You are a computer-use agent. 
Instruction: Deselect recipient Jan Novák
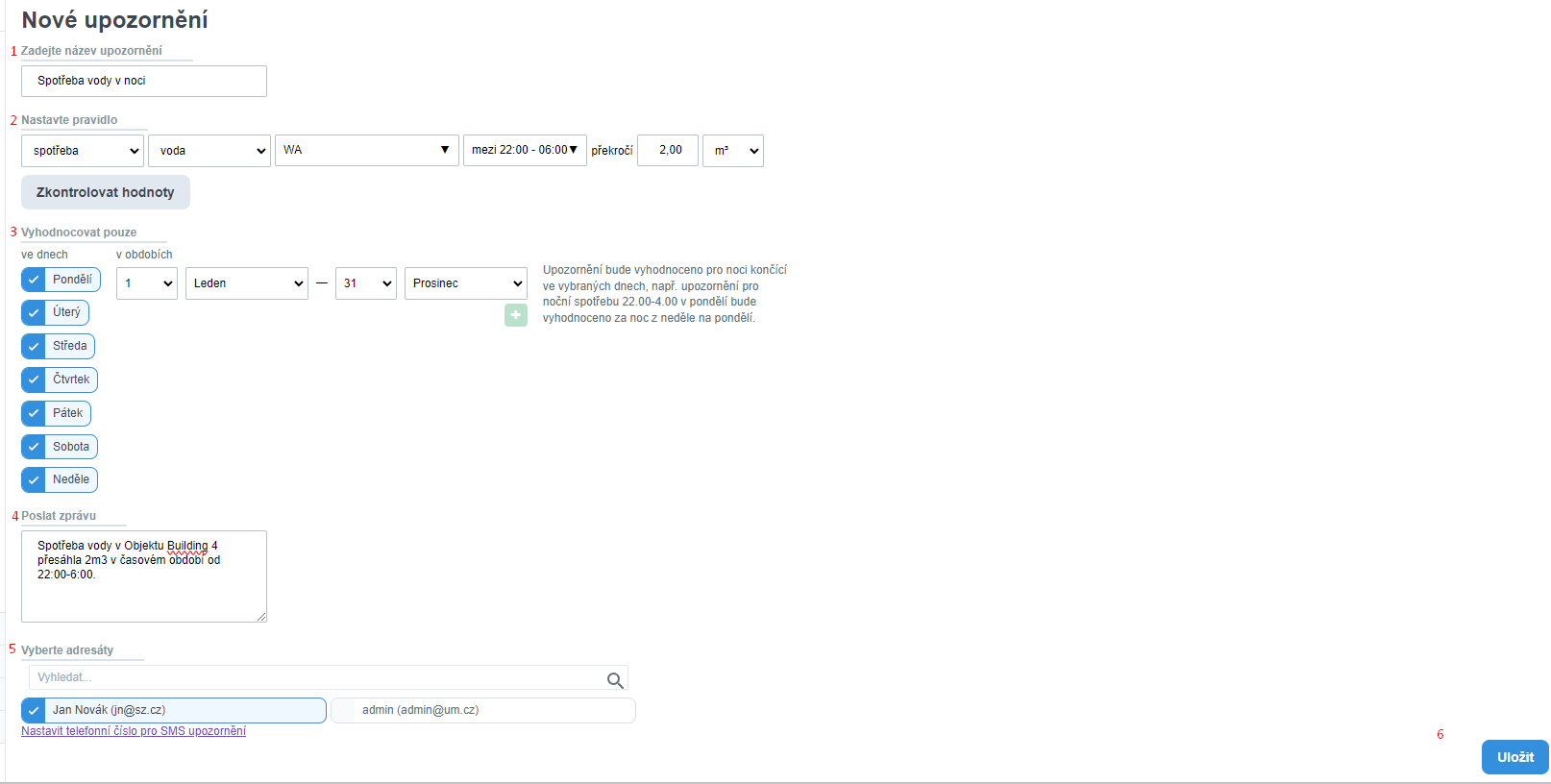point(34,710)
